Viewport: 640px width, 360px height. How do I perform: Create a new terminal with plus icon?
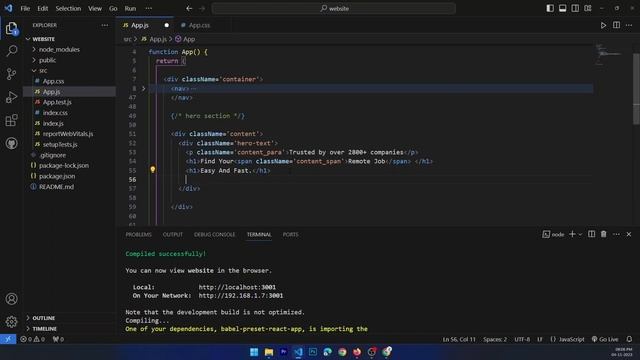tap(572, 234)
